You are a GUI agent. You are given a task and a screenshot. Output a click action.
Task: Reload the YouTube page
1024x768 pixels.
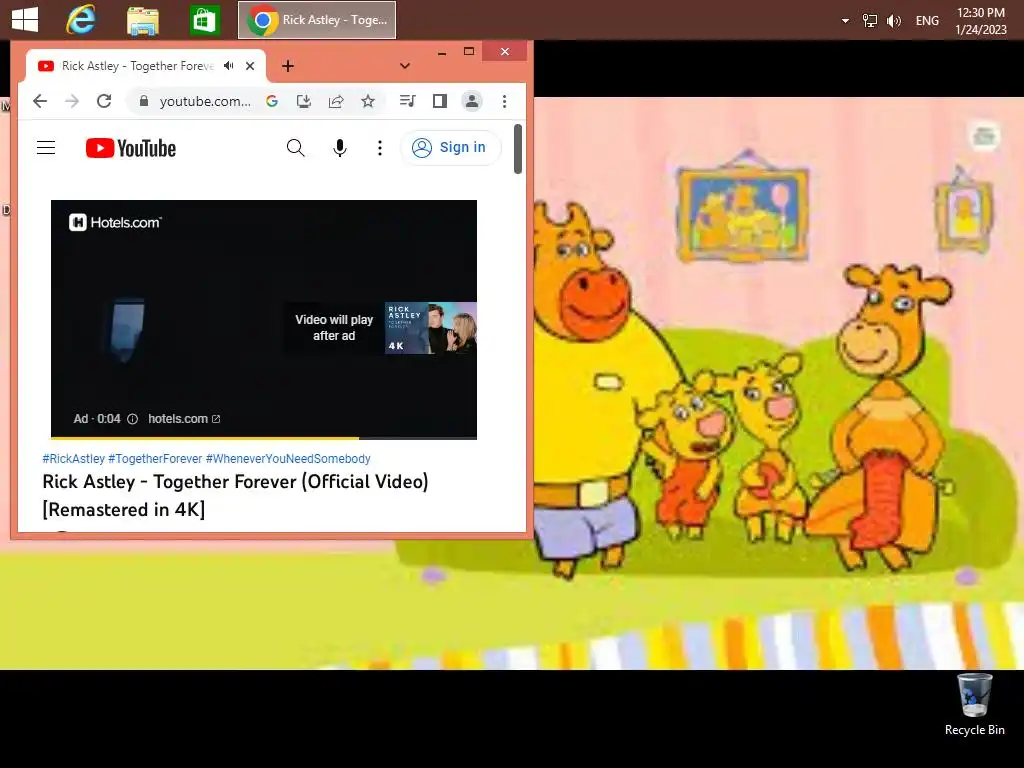pos(104,101)
